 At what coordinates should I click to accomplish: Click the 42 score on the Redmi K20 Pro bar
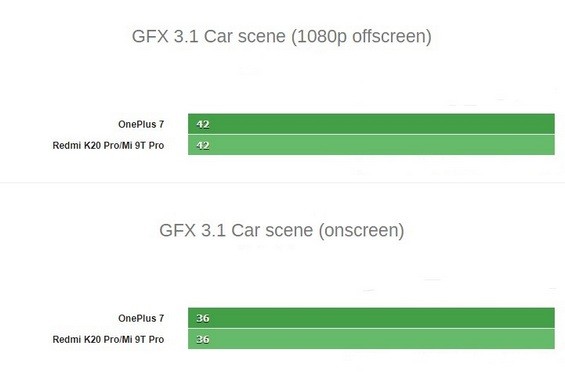(203, 146)
